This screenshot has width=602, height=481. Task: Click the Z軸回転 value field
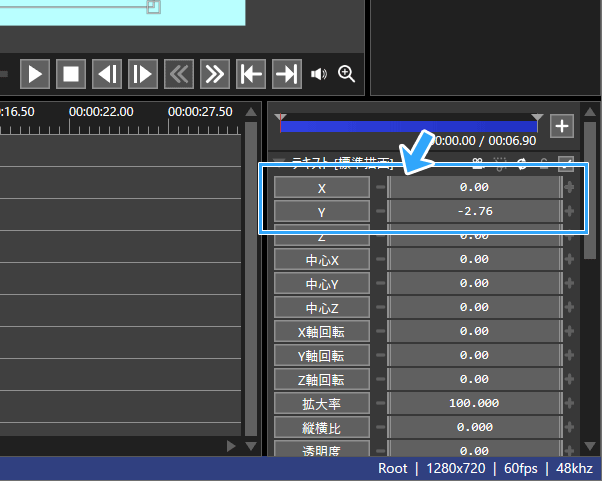click(475, 379)
